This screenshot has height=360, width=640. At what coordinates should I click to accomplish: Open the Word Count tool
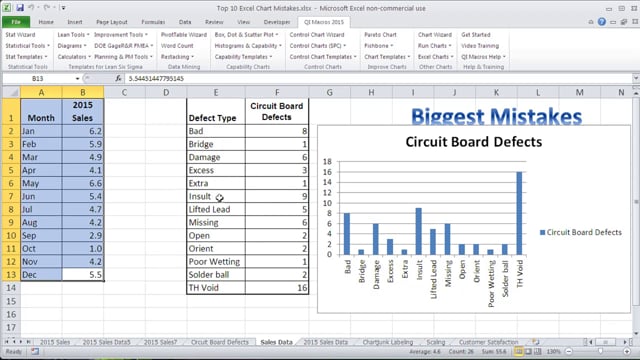[177, 46]
